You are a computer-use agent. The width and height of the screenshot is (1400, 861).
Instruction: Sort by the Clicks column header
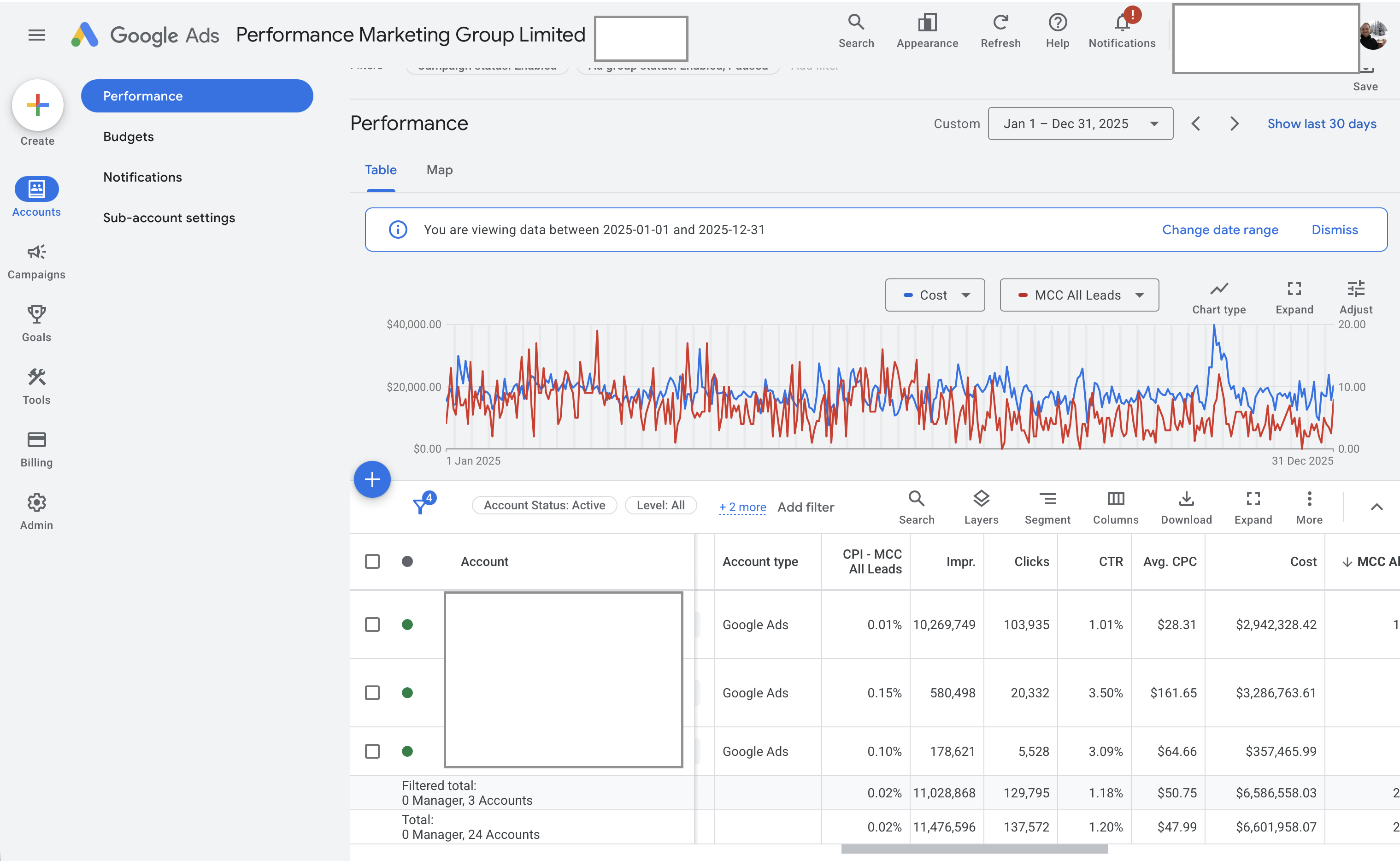coord(1031,561)
